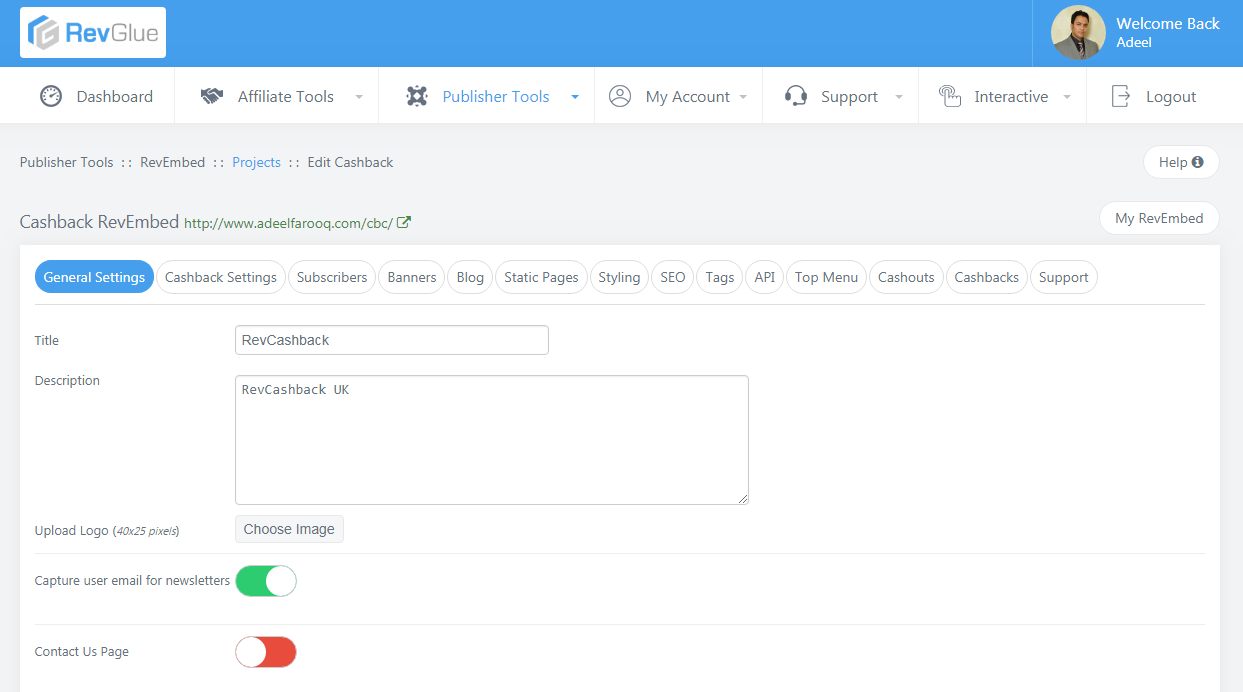Disable capture user email for newsletters

(266, 581)
